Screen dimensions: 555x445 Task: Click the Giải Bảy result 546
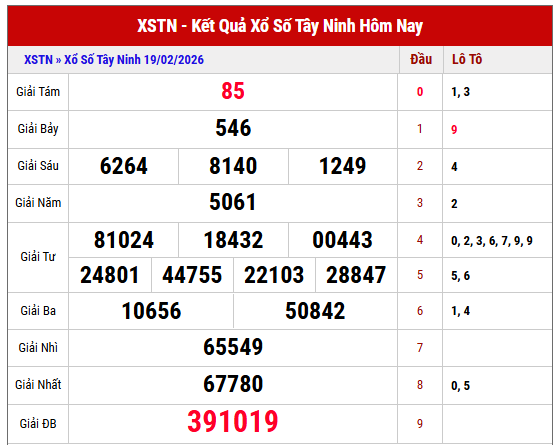click(x=233, y=128)
